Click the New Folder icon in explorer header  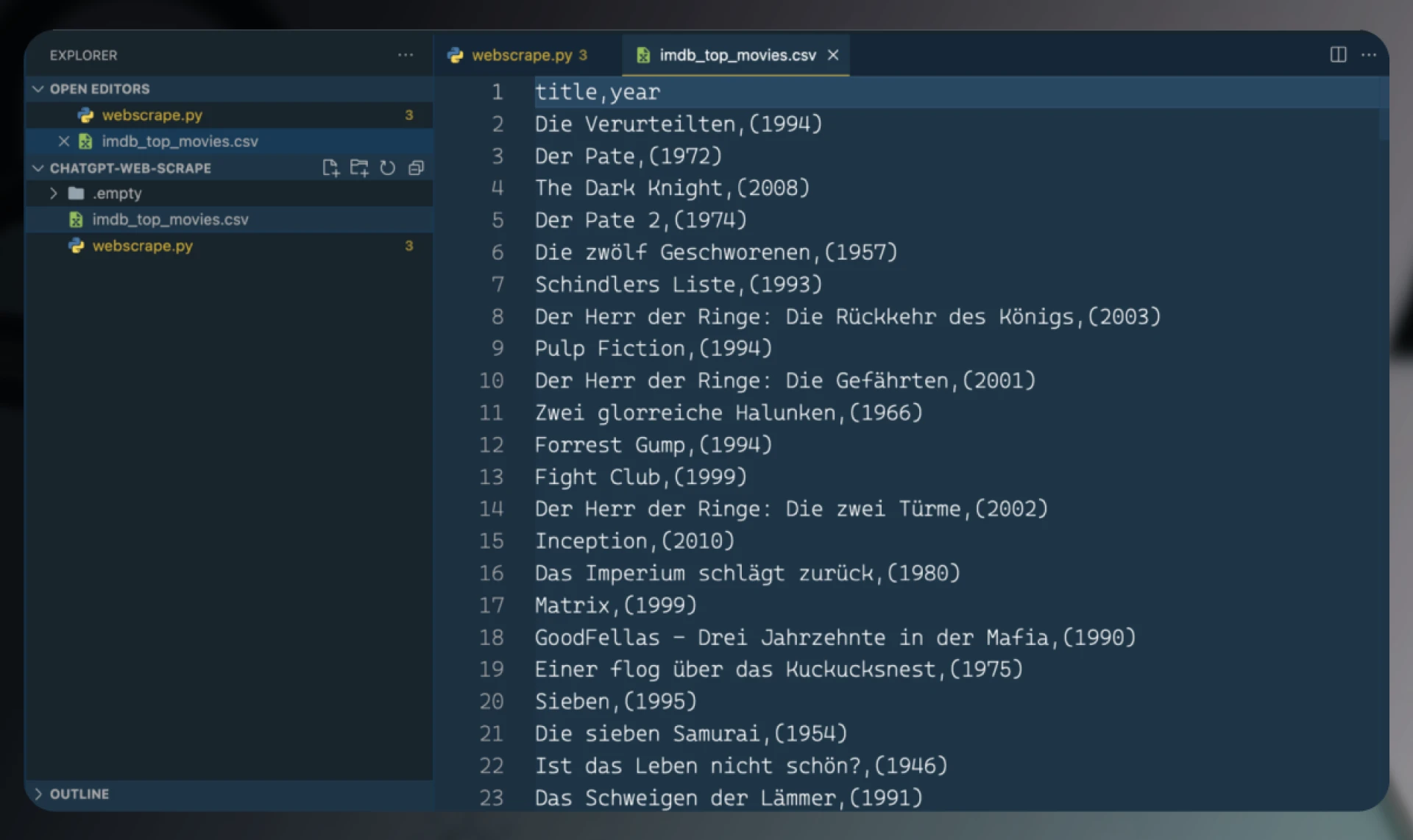coord(359,168)
